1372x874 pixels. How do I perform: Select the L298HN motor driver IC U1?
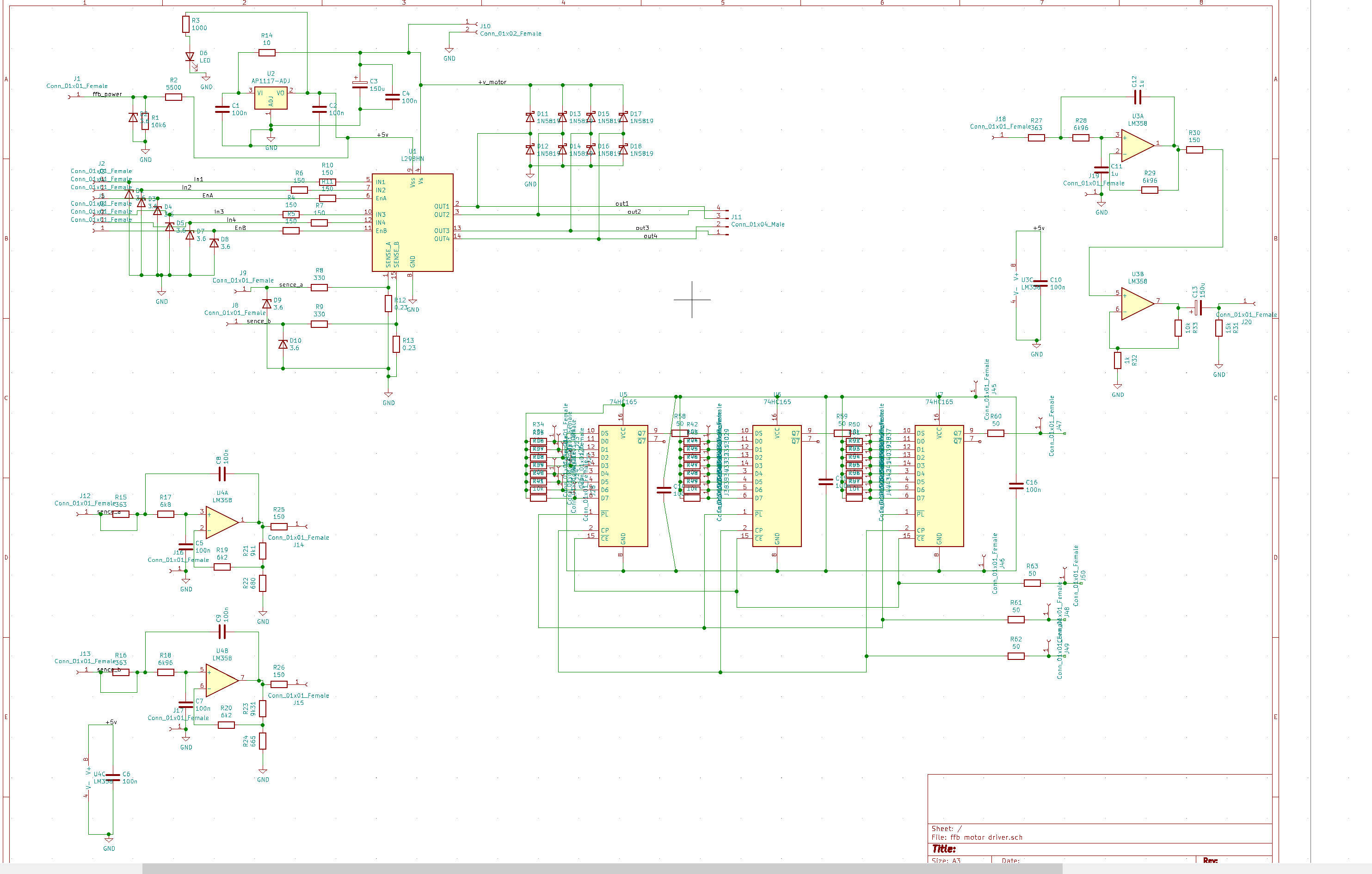(x=412, y=222)
